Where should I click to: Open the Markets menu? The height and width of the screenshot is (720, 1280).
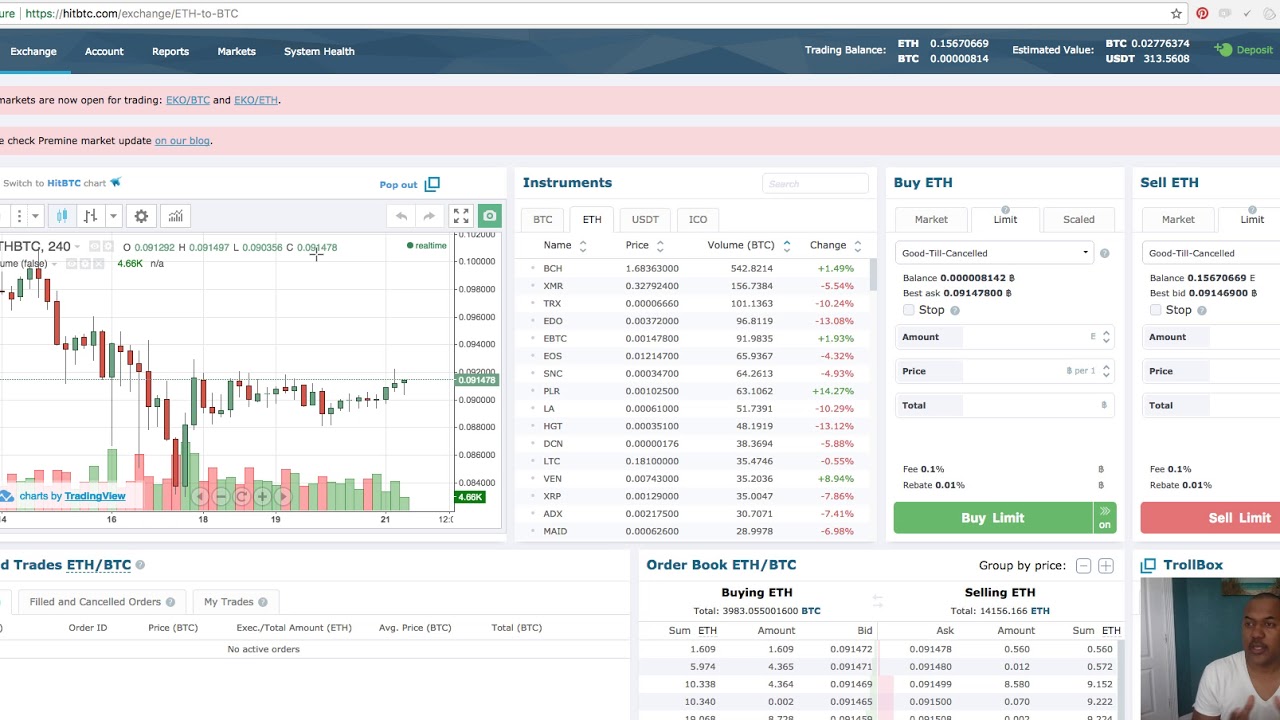tap(236, 51)
